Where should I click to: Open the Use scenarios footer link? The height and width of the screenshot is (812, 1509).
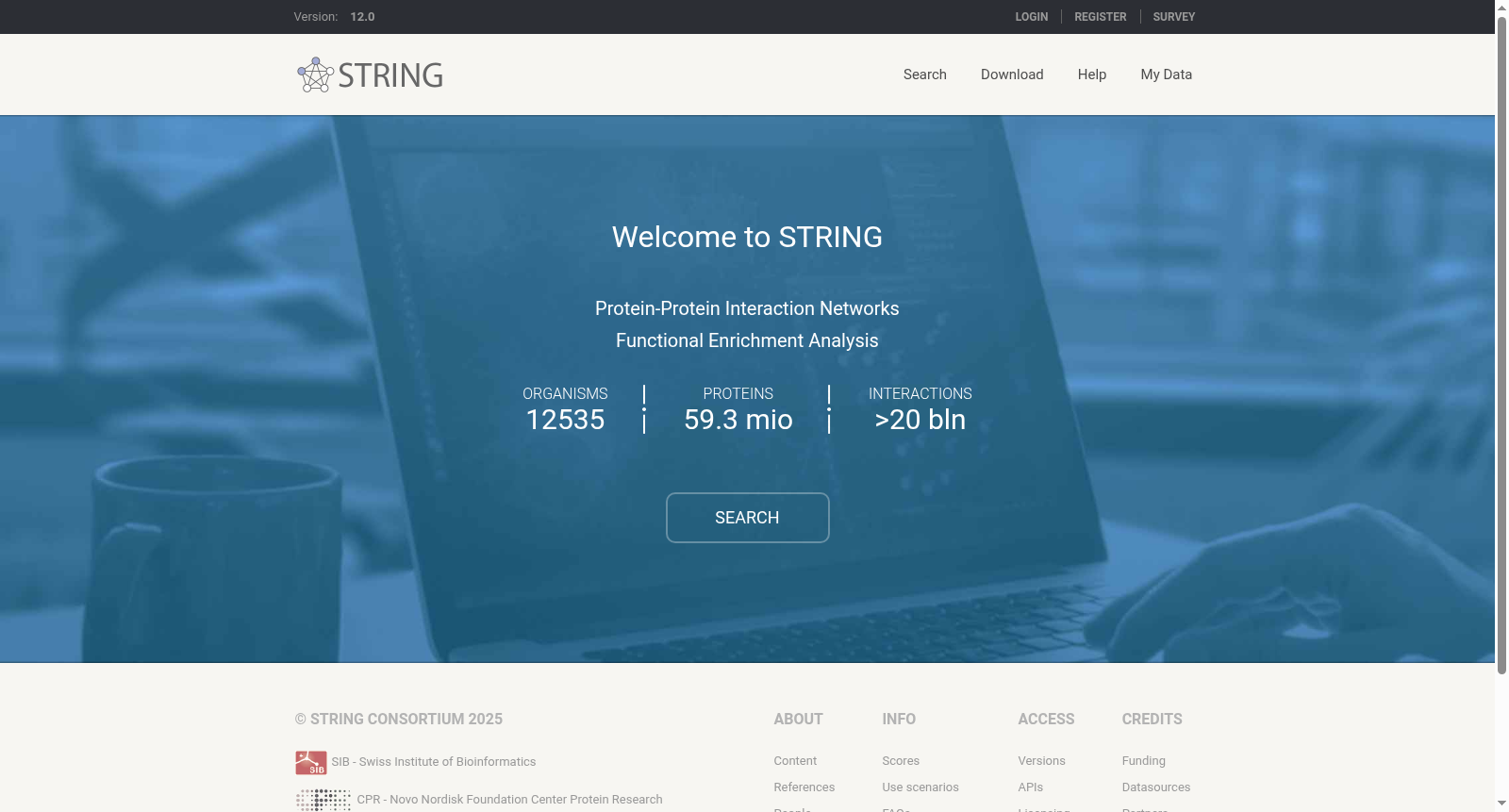[x=920, y=787]
